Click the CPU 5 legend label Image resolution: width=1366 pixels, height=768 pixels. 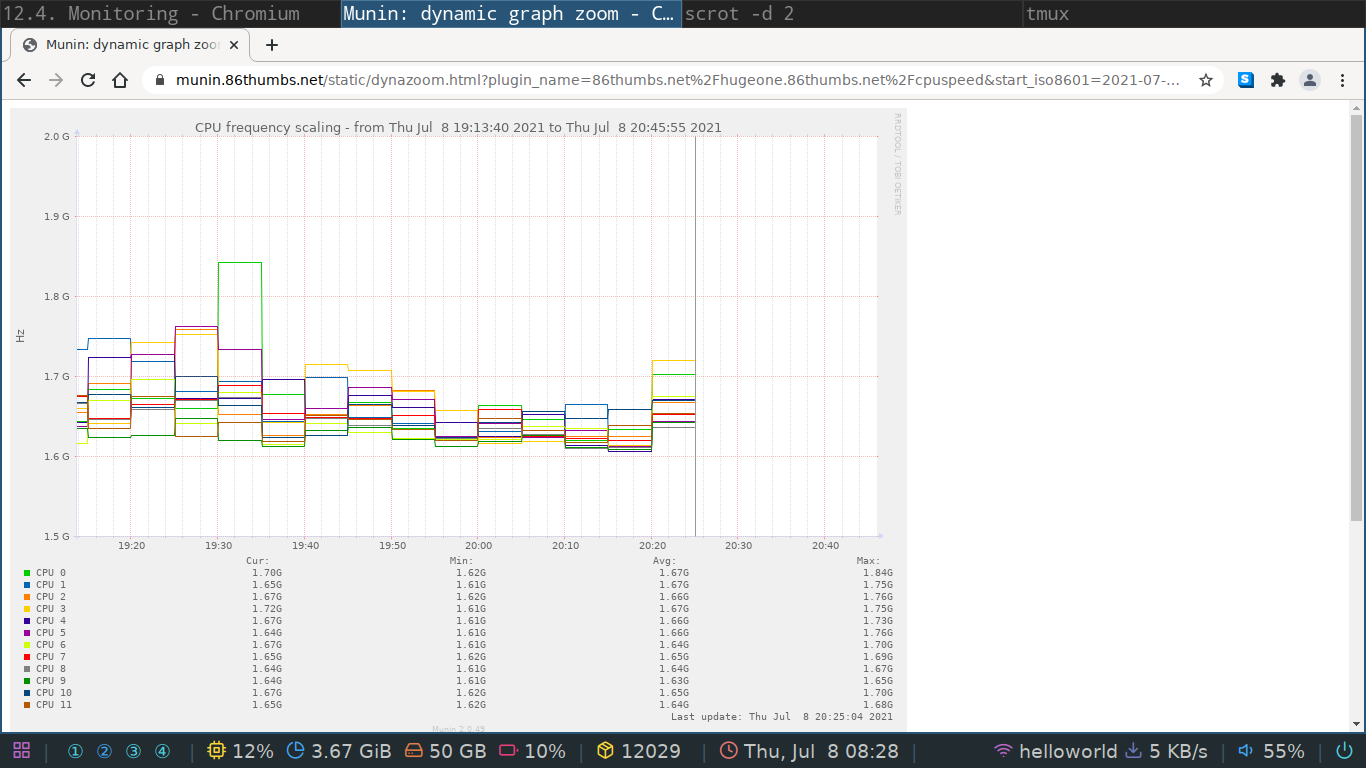(x=51, y=633)
